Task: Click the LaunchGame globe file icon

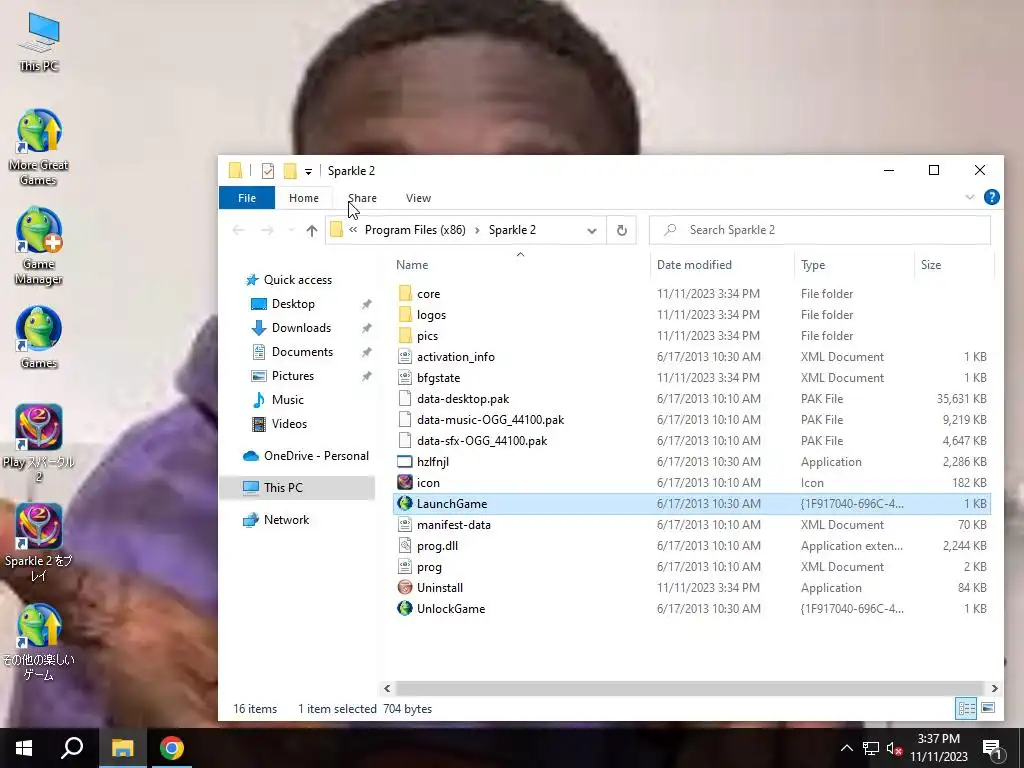Action: pyautogui.click(x=405, y=504)
